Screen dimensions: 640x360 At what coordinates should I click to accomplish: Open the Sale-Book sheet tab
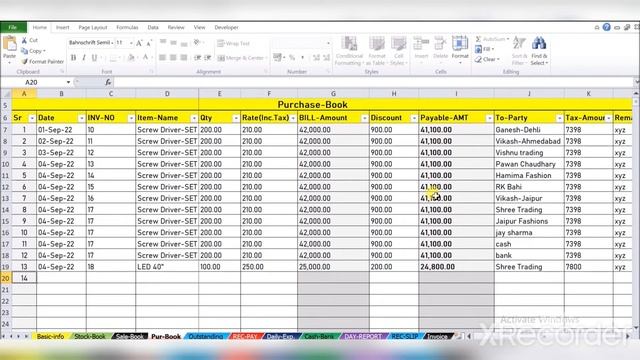tap(130, 336)
